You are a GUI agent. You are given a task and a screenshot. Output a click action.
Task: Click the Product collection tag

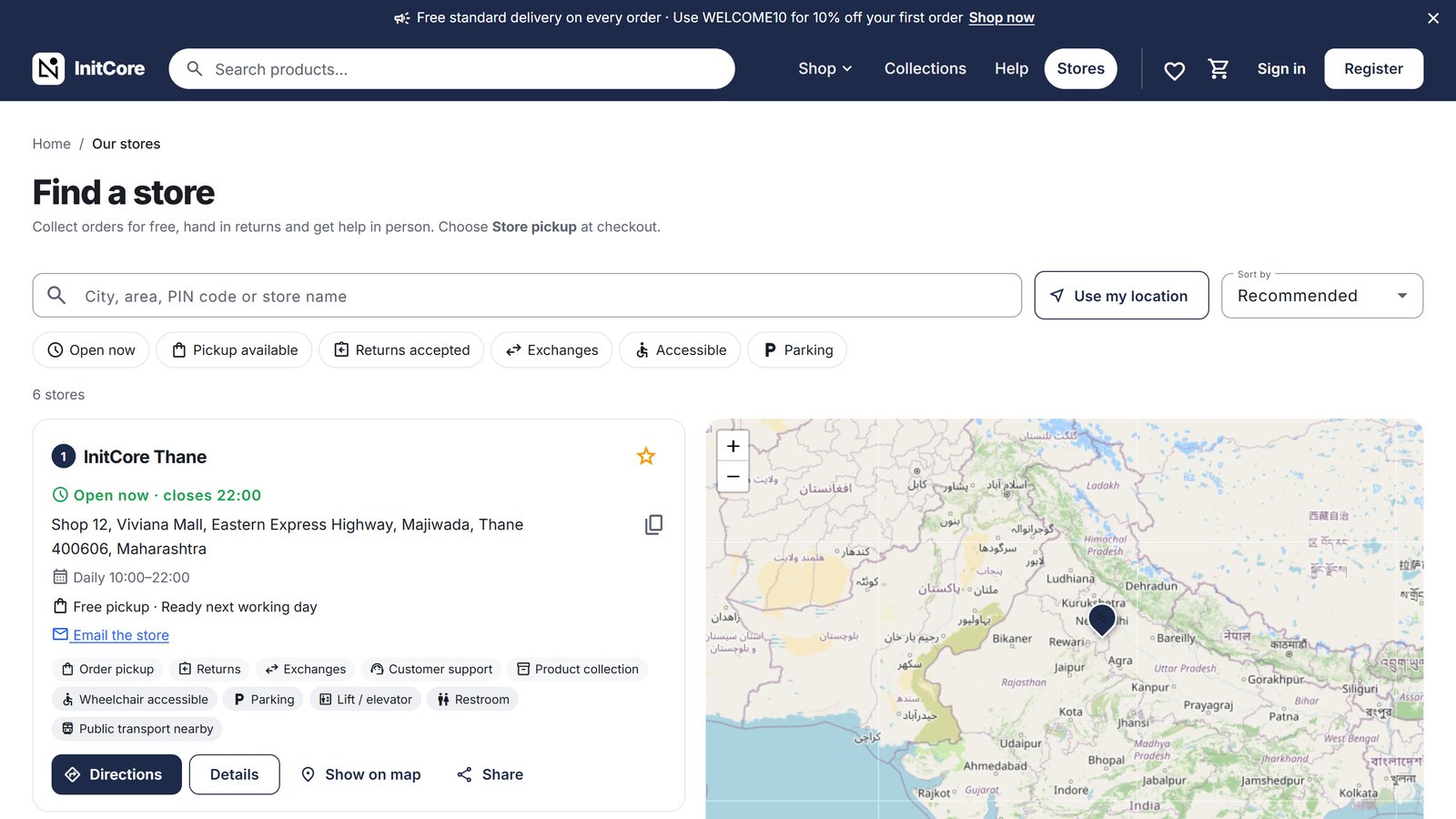(x=577, y=669)
